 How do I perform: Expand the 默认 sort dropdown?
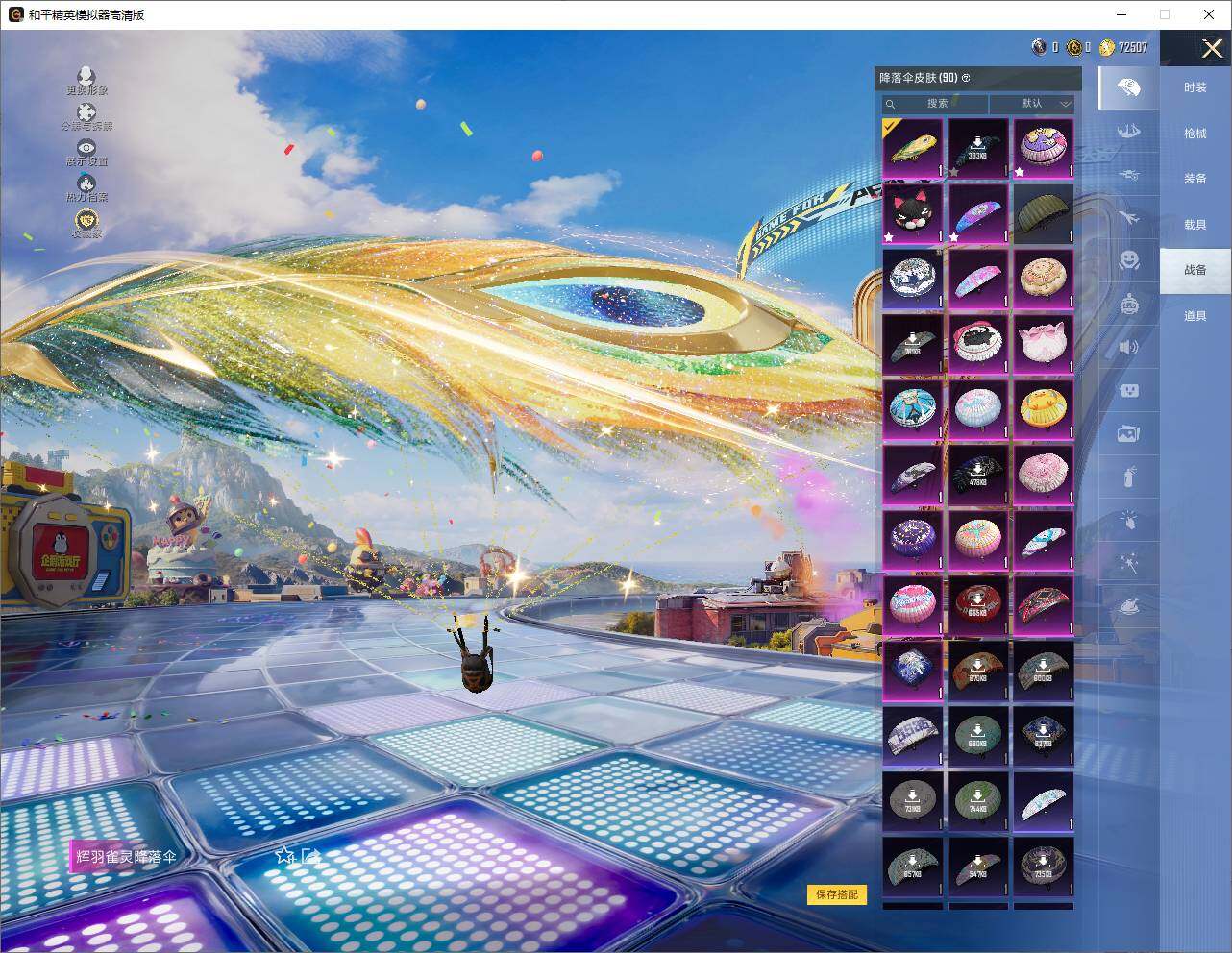pyautogui.click(x=1032, y=104)
